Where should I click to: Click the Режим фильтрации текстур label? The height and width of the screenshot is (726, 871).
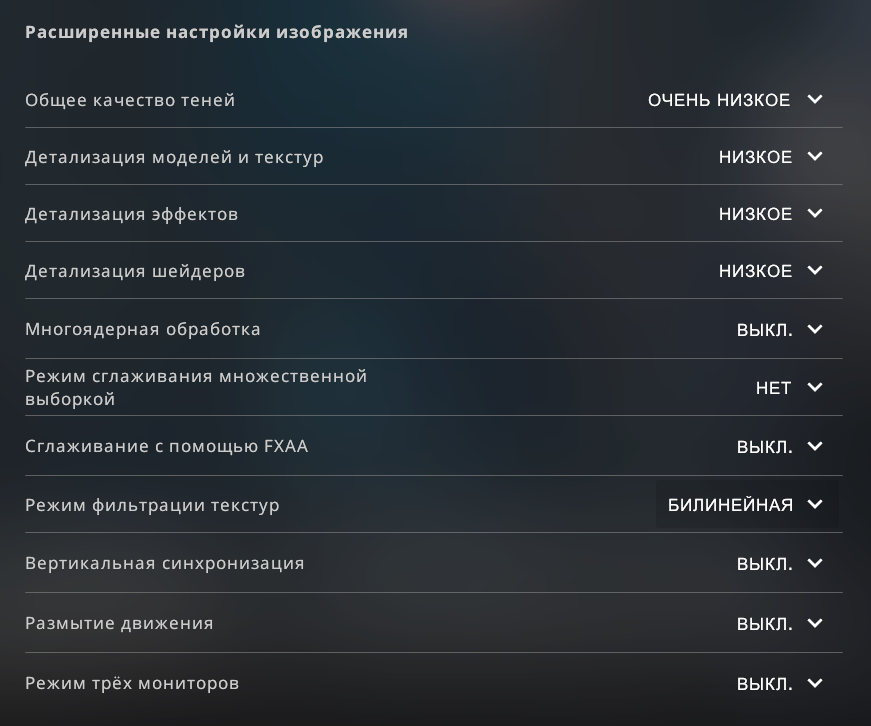point(152,505)
